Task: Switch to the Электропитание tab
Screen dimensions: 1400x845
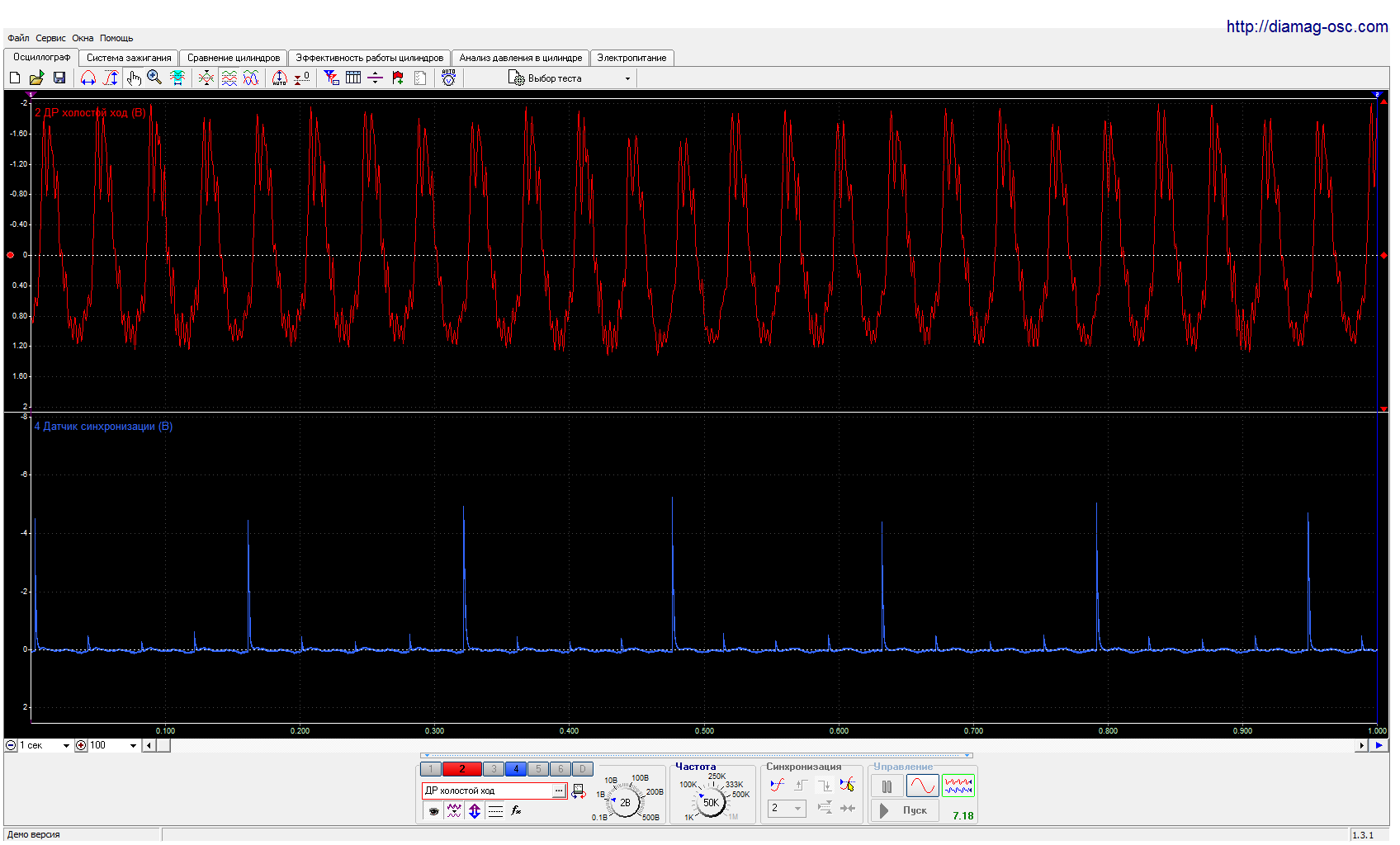Action: 631,58
